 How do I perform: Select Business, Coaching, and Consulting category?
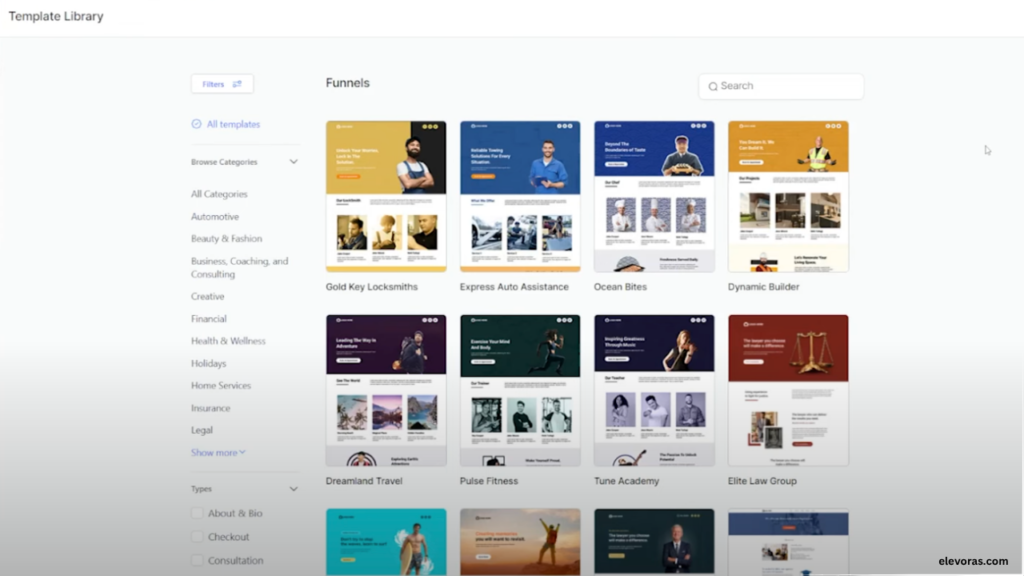239,268
